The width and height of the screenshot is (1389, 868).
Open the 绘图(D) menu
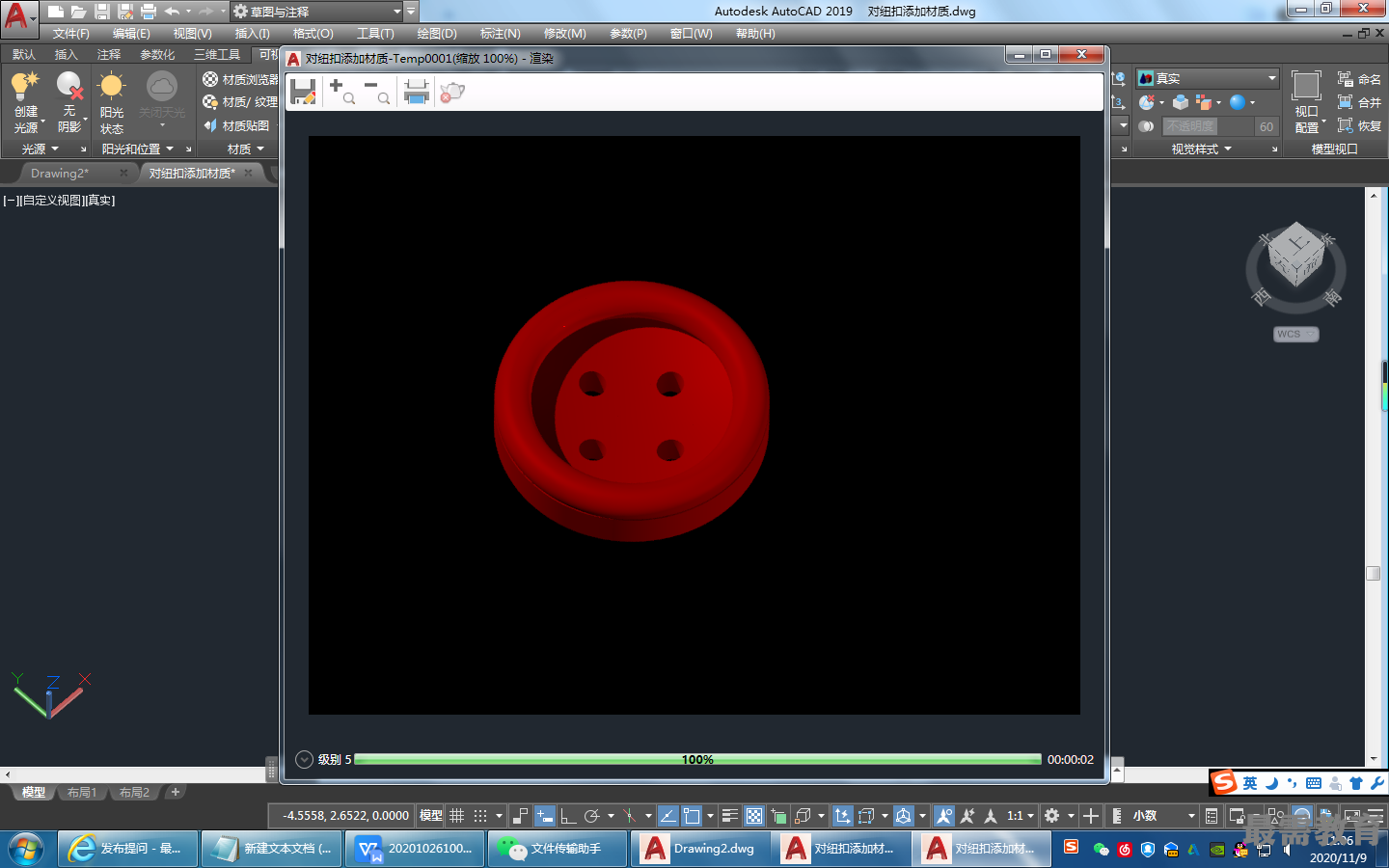pos(437,33)
